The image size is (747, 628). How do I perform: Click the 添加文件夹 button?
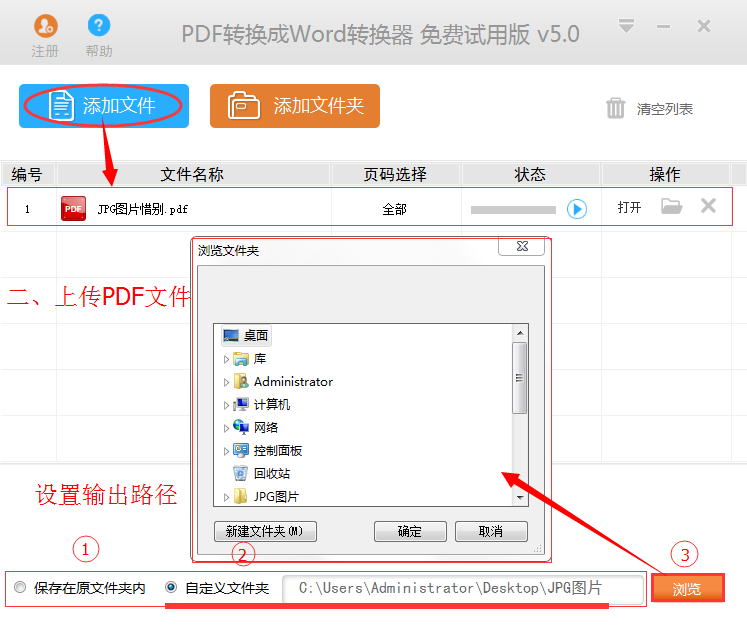[295, 106]
